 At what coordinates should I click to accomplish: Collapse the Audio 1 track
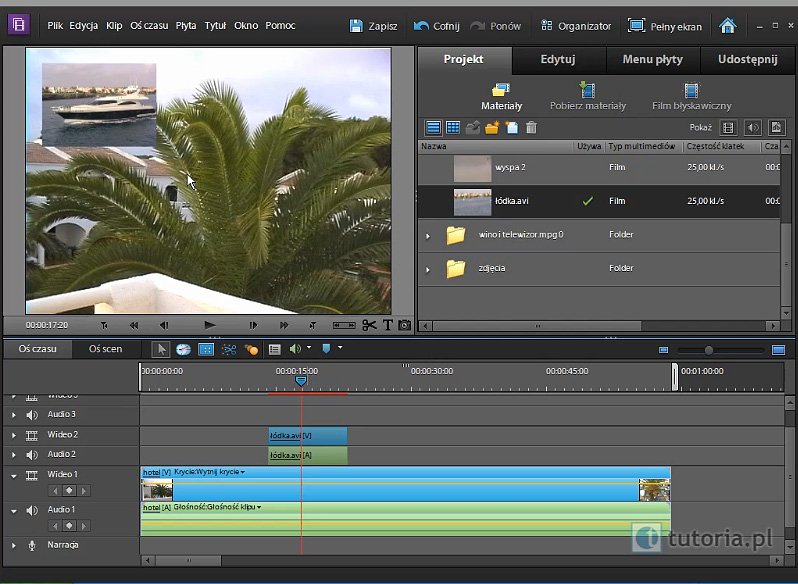[x=14, y=511]
